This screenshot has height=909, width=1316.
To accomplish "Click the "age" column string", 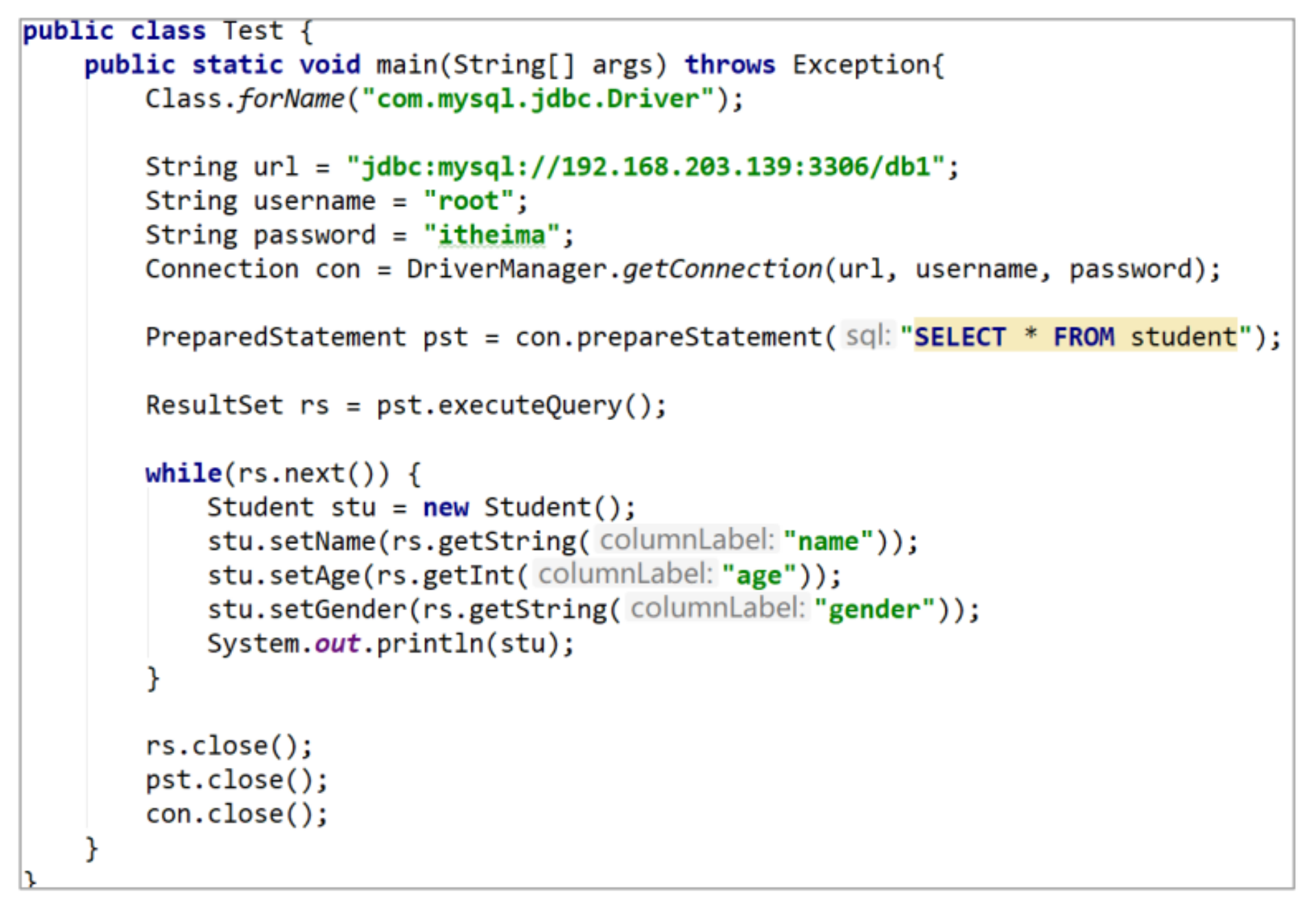I will (758, 576).
